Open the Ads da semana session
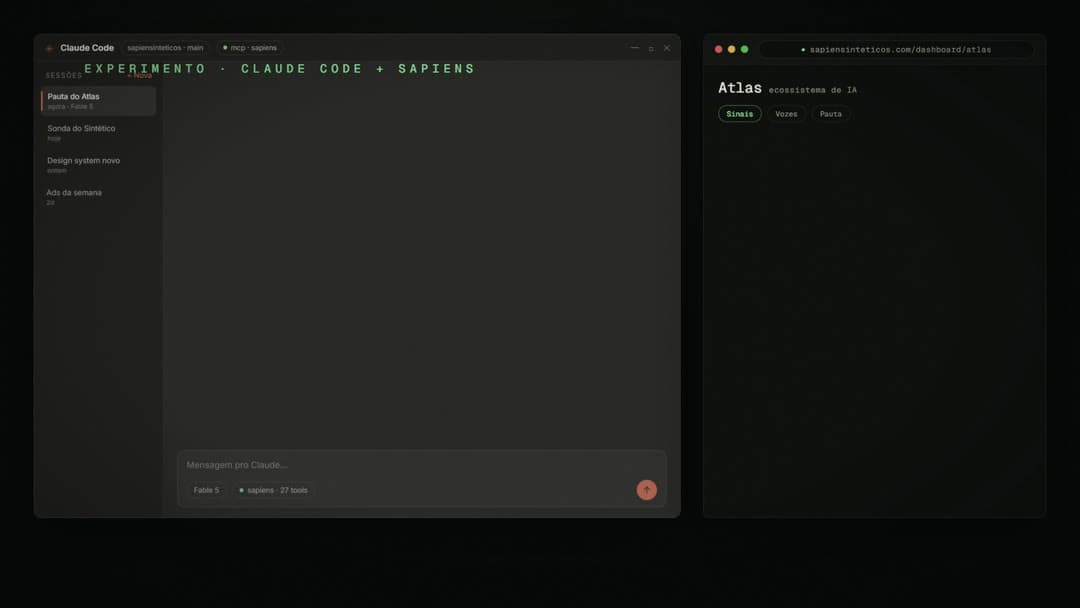1080x608 pixels. click(98, 197)
